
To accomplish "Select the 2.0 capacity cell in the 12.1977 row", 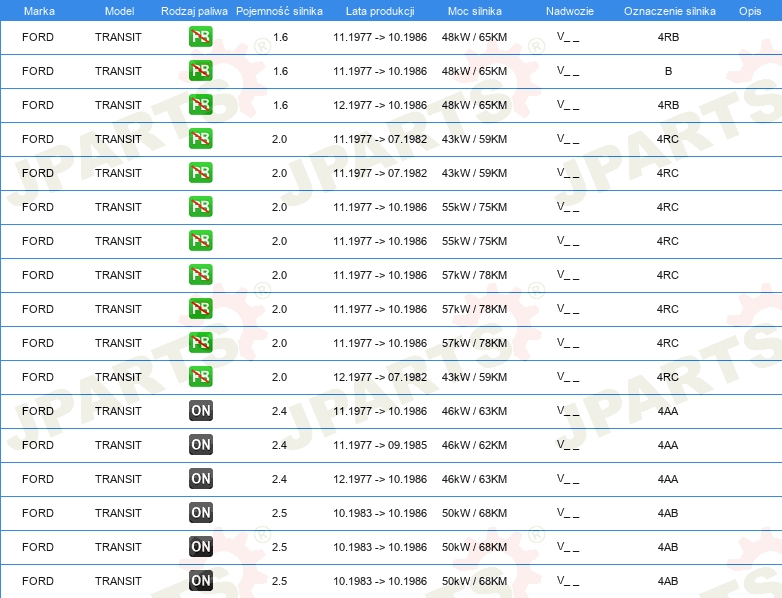I will point(279,377).
